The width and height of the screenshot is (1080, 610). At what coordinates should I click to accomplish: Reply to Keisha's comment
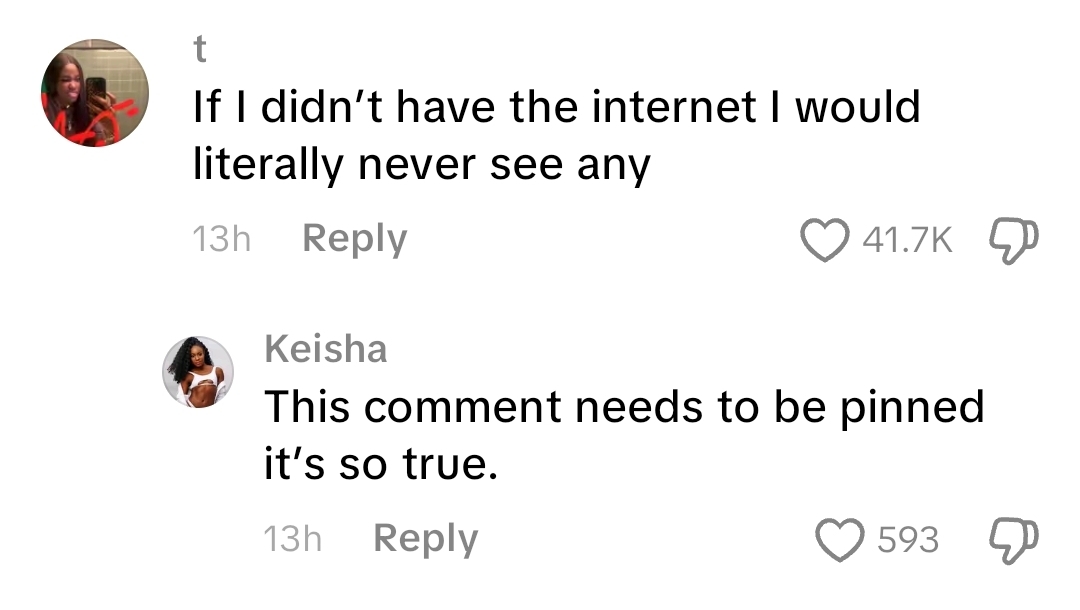425,539
